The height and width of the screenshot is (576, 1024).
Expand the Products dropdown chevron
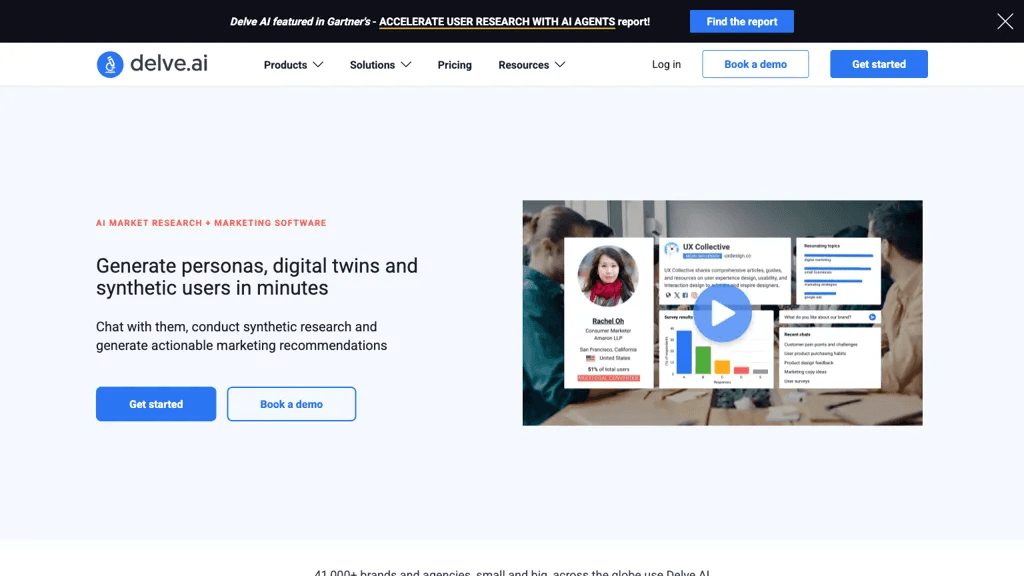(318, 65)
